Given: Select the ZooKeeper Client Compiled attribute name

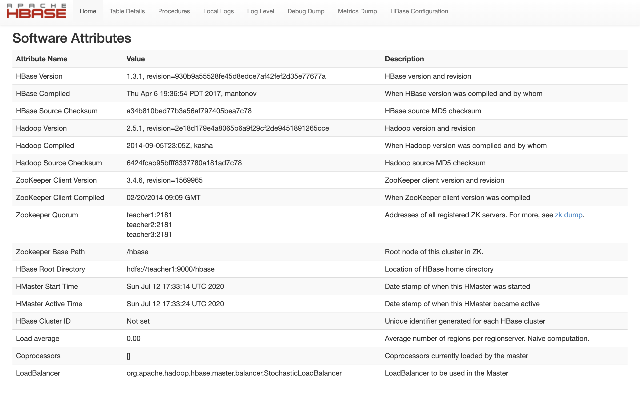Looking at the screenshot, I should pyautogui.click(x=60, y=198).
